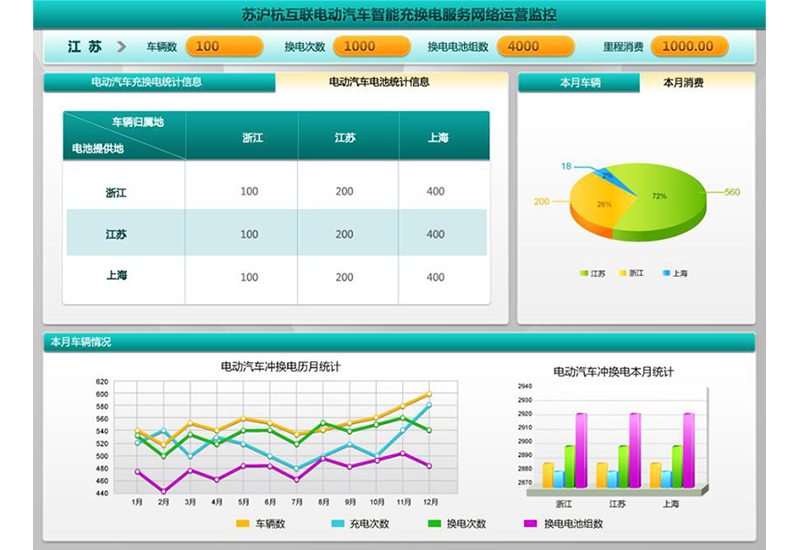This screenshot has height=550, width=800.
Task: Toggle the 江苏 legend entry under pie chart
Action: (x=592, y=273)
